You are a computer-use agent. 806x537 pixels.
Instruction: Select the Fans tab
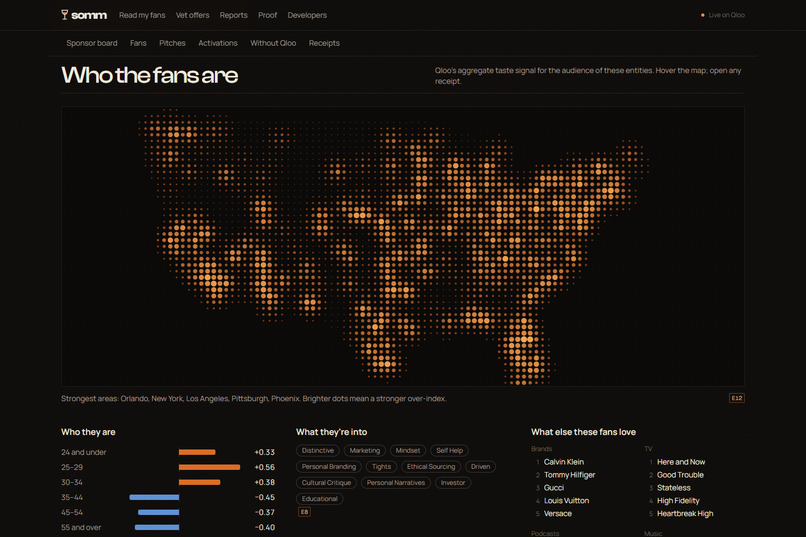138,43
